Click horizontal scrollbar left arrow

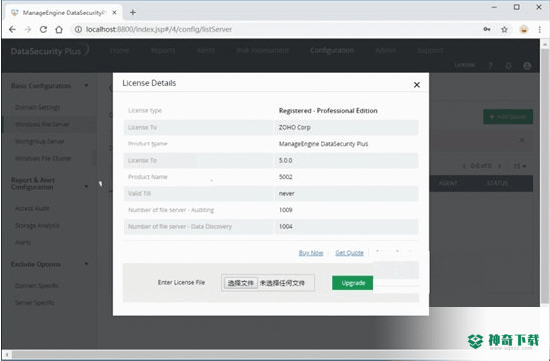pyautogui.click(x=7, y=355)
